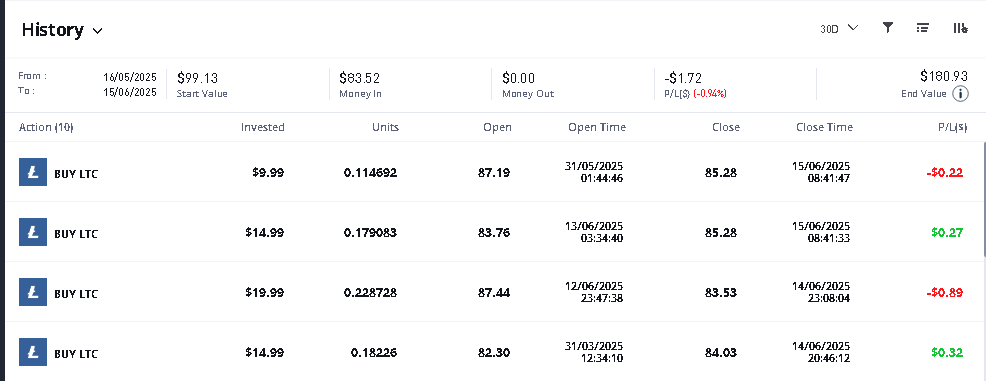Open BUY LTC trade with -$0.89 loss
This screenshot has width=986, height=381.
(493, 292)
